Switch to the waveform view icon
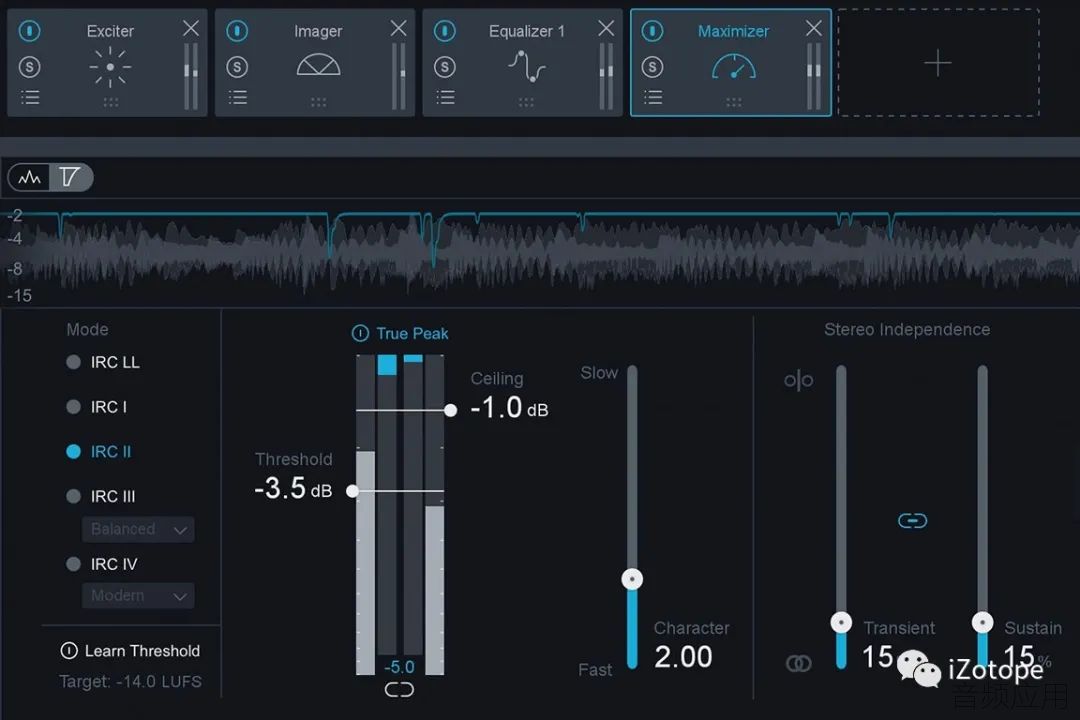1080x720 pixels. point(29,178)
